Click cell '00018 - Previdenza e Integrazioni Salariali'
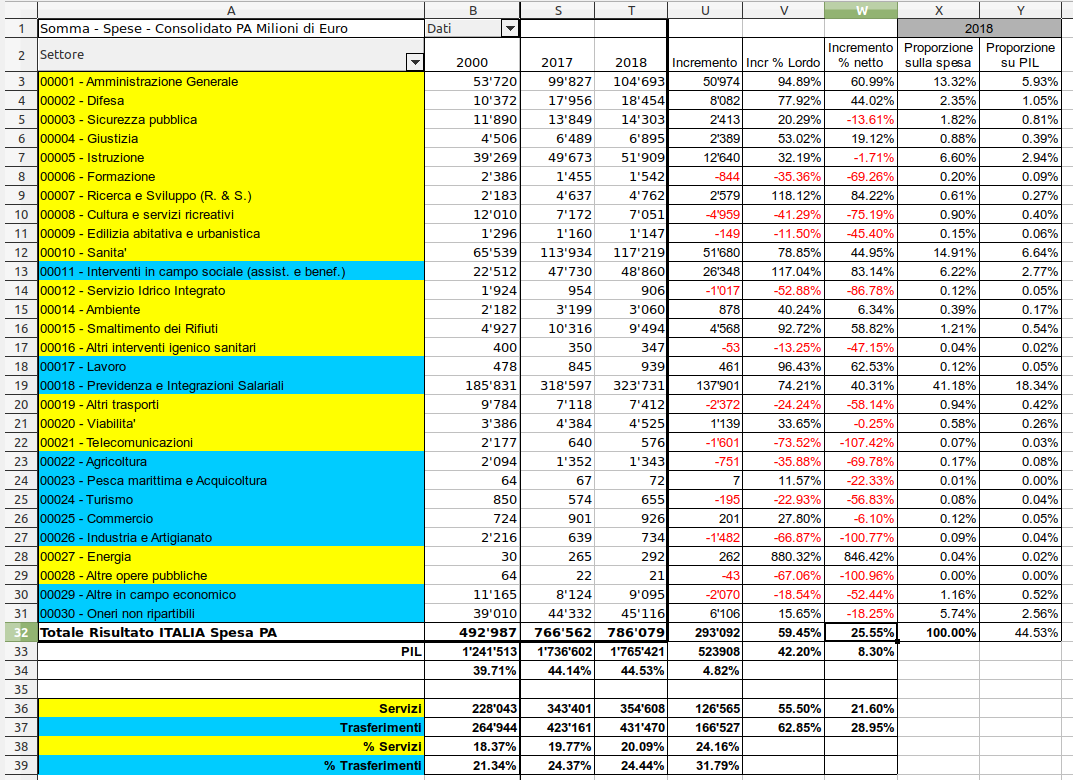Screen dimensions: 1073x780 coord(231,385)
